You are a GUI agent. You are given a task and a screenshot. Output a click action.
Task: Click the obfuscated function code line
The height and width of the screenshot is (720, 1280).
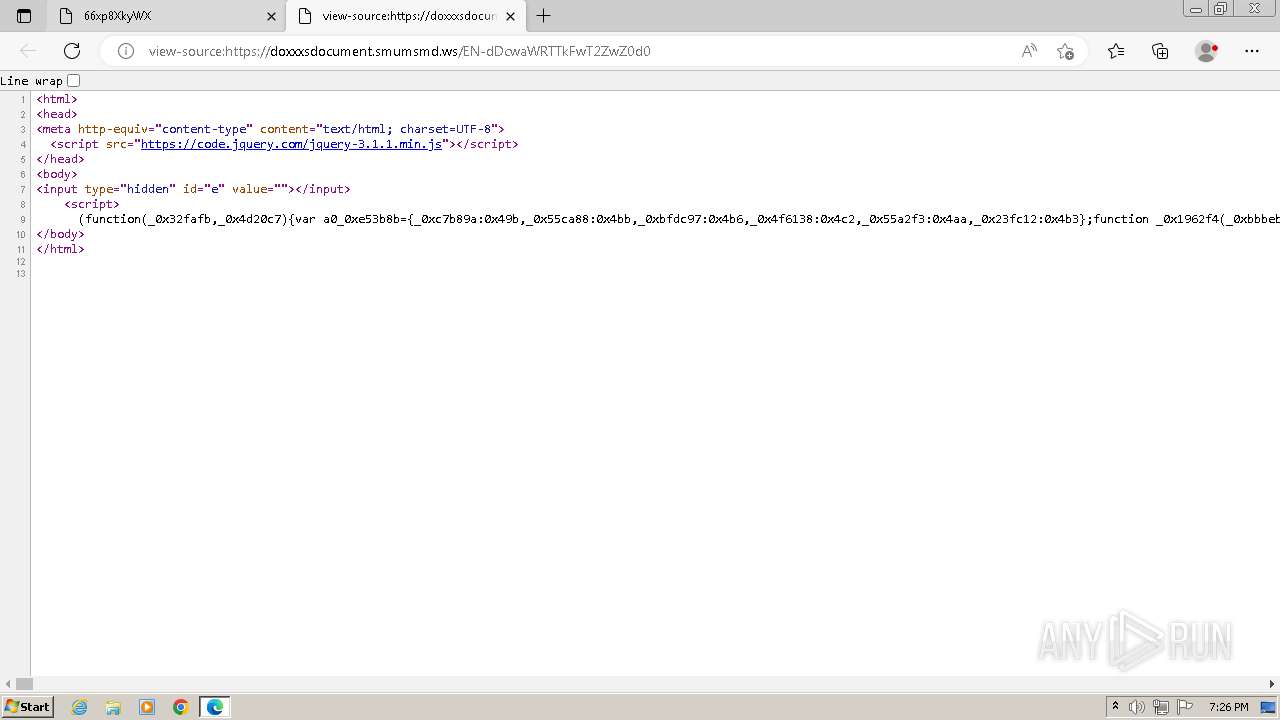pos(679,219)
